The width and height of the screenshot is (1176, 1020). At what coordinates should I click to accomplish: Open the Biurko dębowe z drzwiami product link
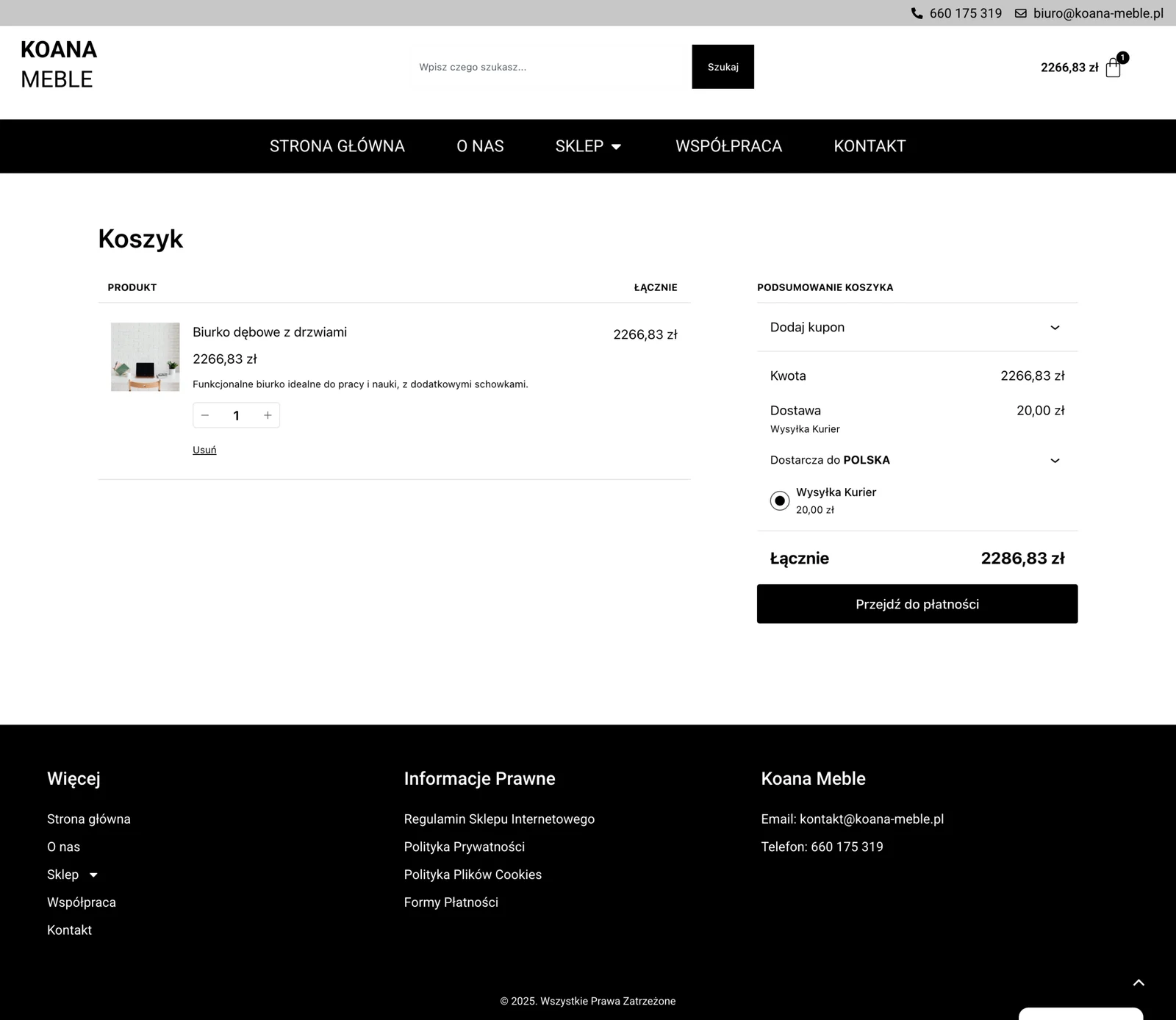coord(270,332)
